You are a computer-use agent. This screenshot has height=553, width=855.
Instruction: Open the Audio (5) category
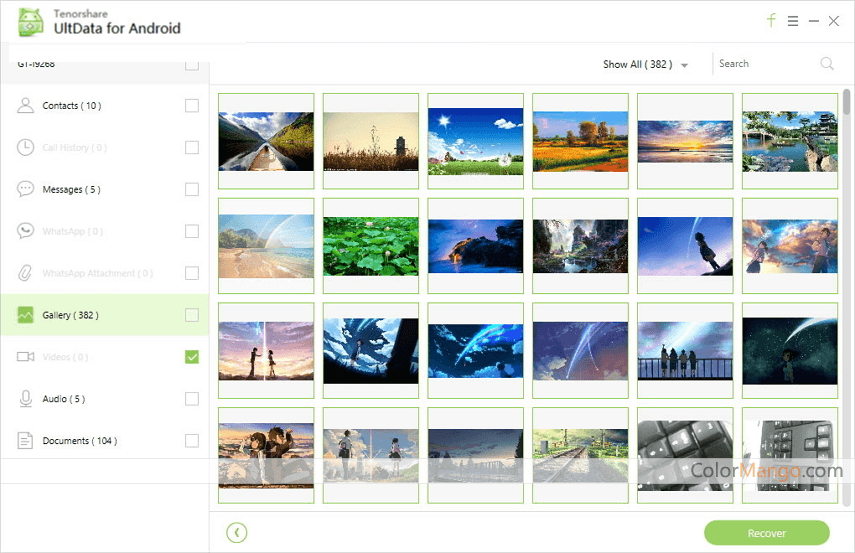[63, 399]
